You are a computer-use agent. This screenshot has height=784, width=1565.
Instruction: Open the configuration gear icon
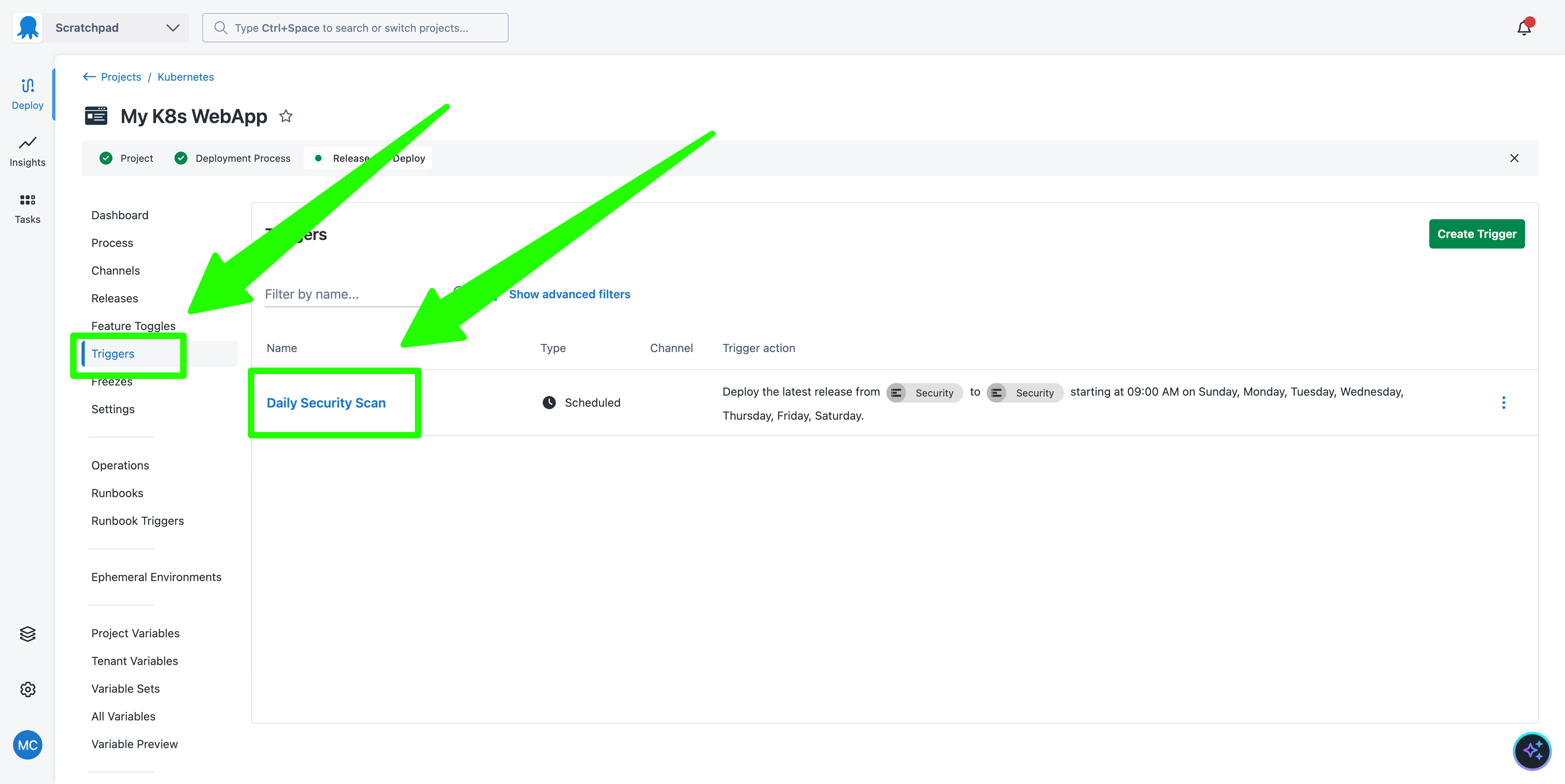click(x=27, y=689)
